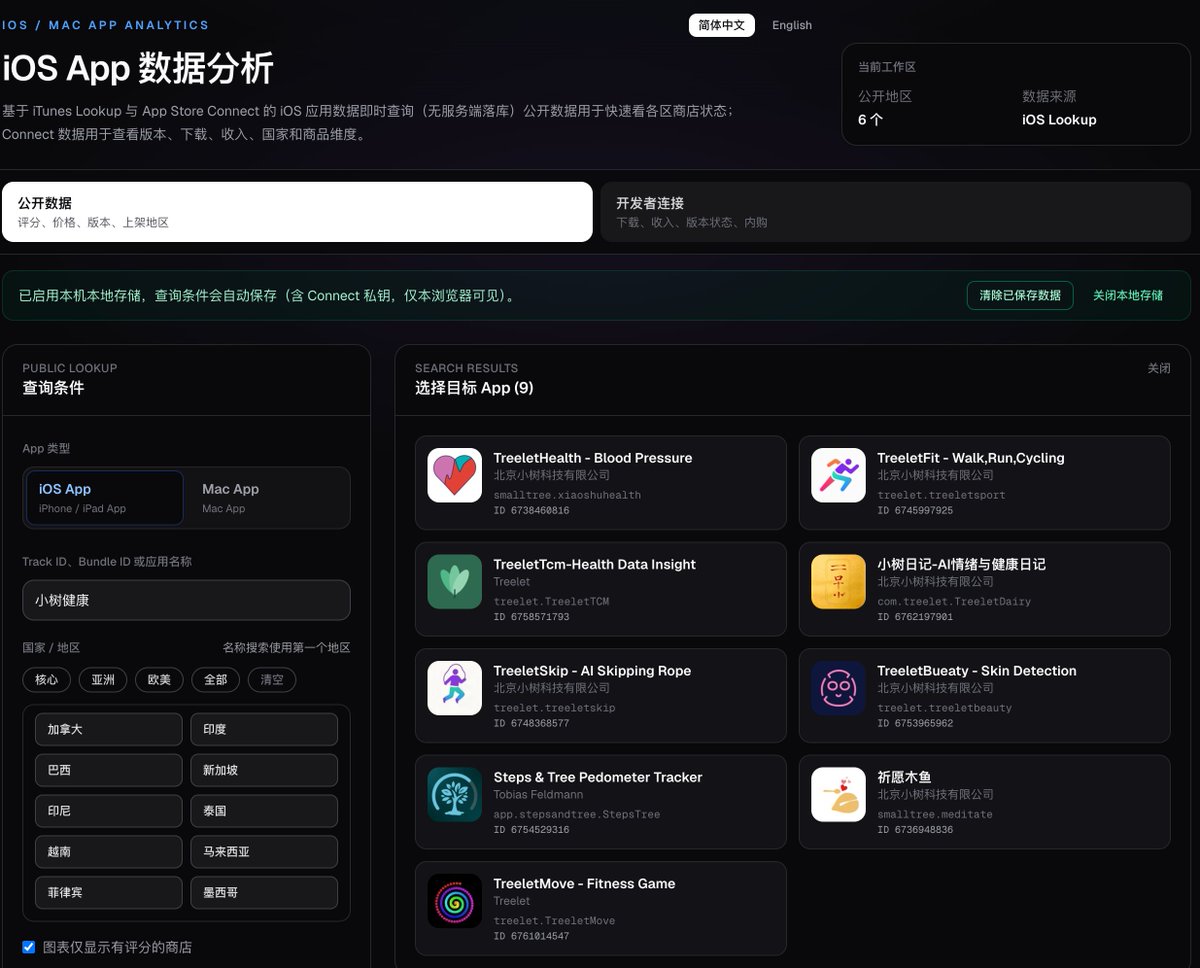The height and width of the screenshot is (968, 1200).
Task: Toggle the 墨西哥 region chip
Action: coord(264,892)
